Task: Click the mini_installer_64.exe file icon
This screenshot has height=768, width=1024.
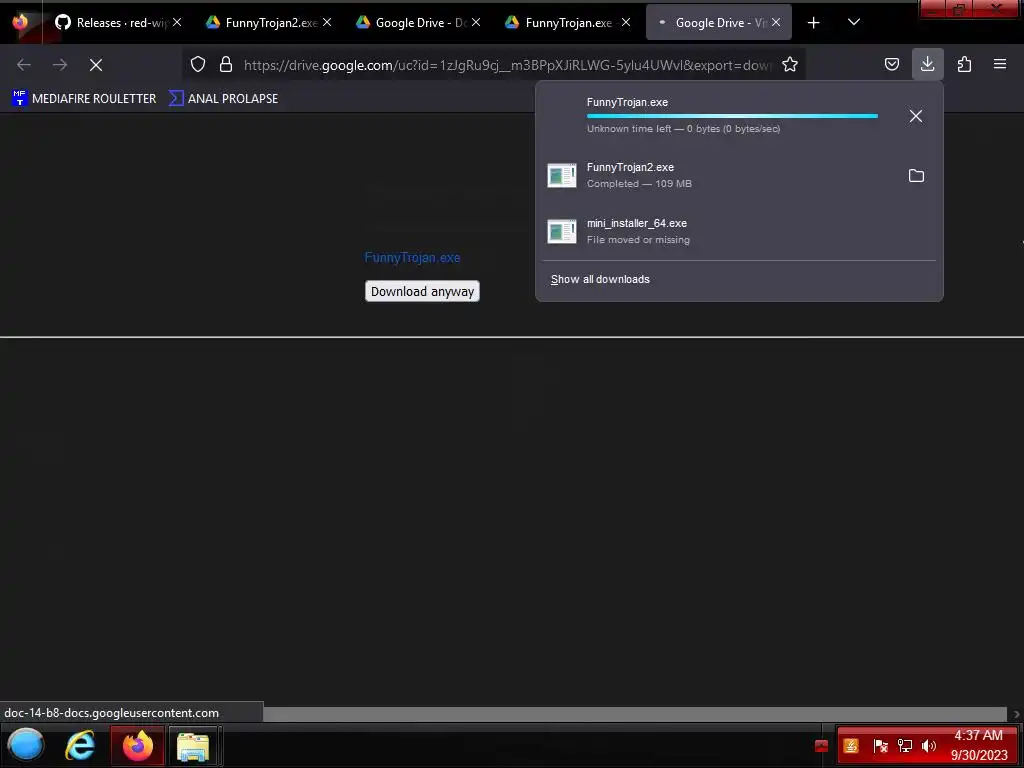Action: click(562, 231)
